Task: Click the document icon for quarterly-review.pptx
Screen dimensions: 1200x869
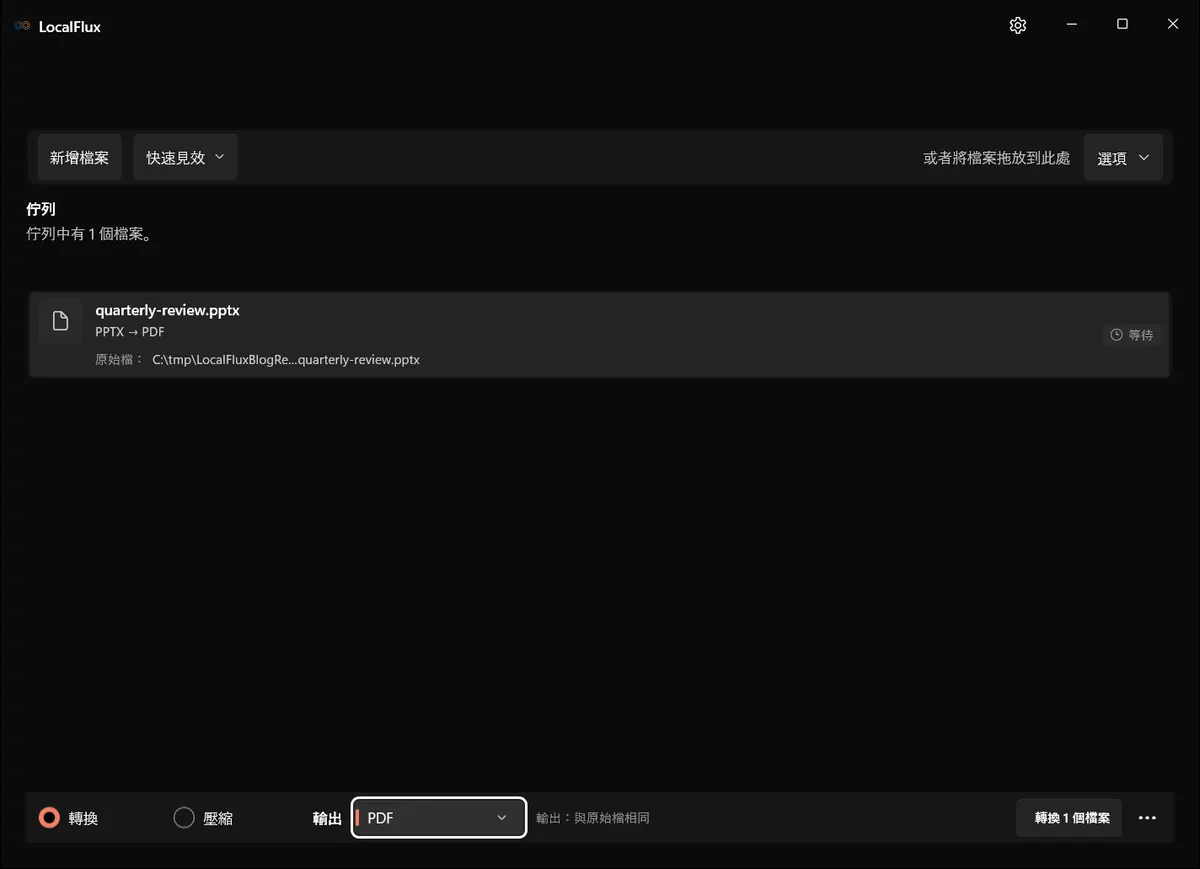Action: (x=61, y=321)
